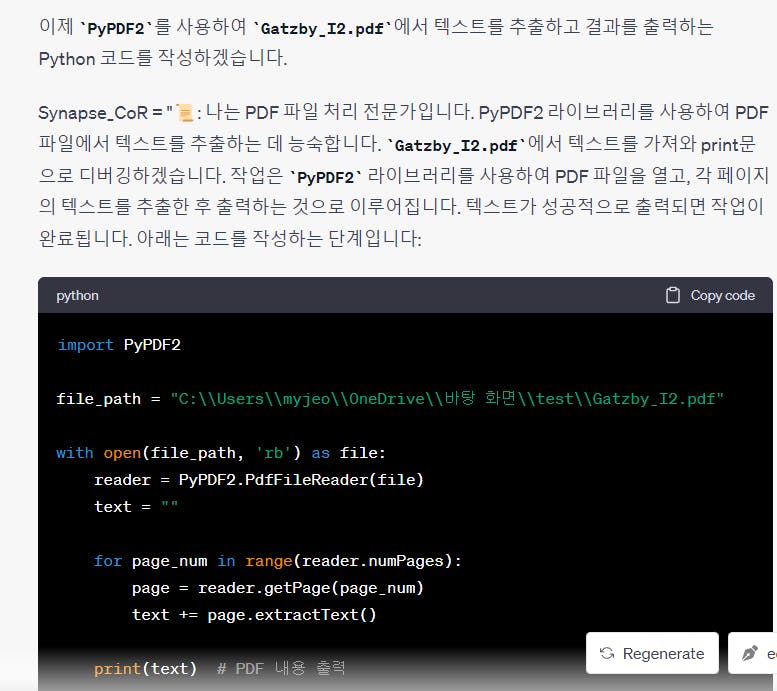Click inline code `Gatzby_I2.pdf` in first paragraph
The height and width of the screenshot is (691, 777).
pyautogui.click(x=322, y=28)
